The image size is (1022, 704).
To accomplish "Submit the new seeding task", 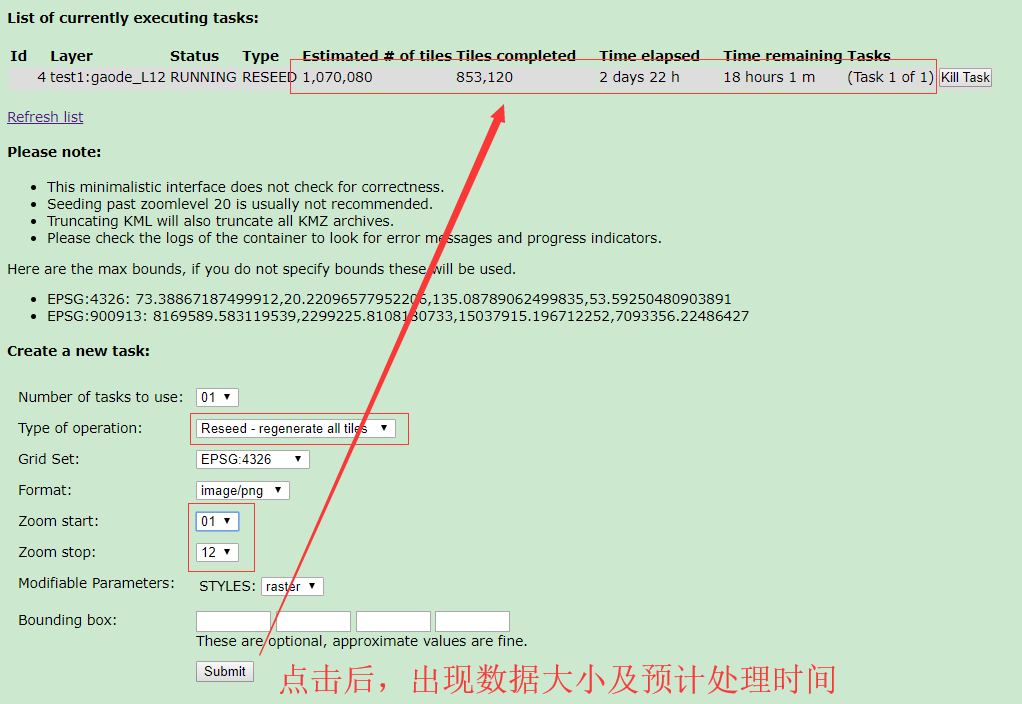I will point(225,671).
